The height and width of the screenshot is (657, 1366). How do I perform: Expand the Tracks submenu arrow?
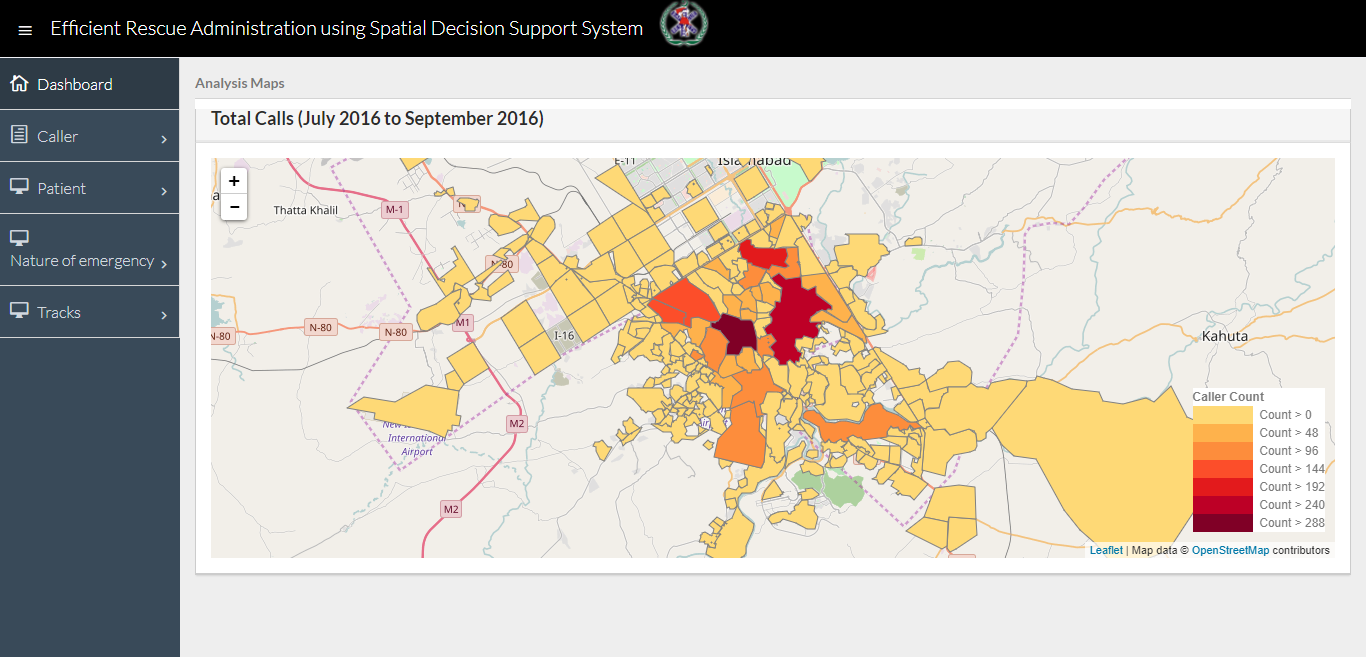tap(164, 315)
